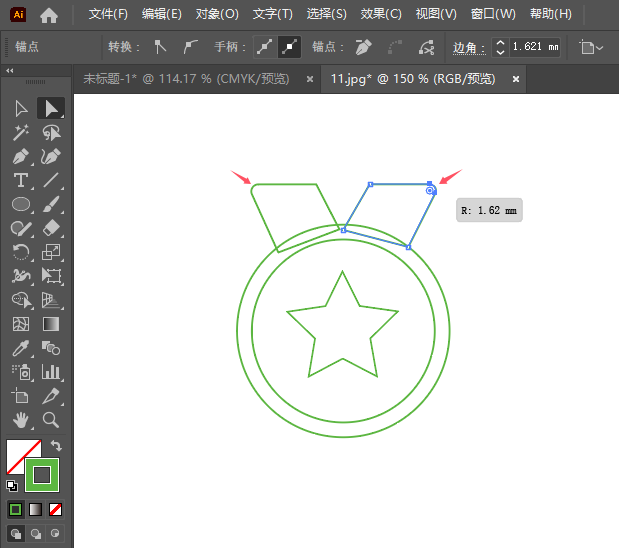Expand the corner type dropdown
Screen dimensions: 619x548
pyautogui.click(x=592, y=47)
